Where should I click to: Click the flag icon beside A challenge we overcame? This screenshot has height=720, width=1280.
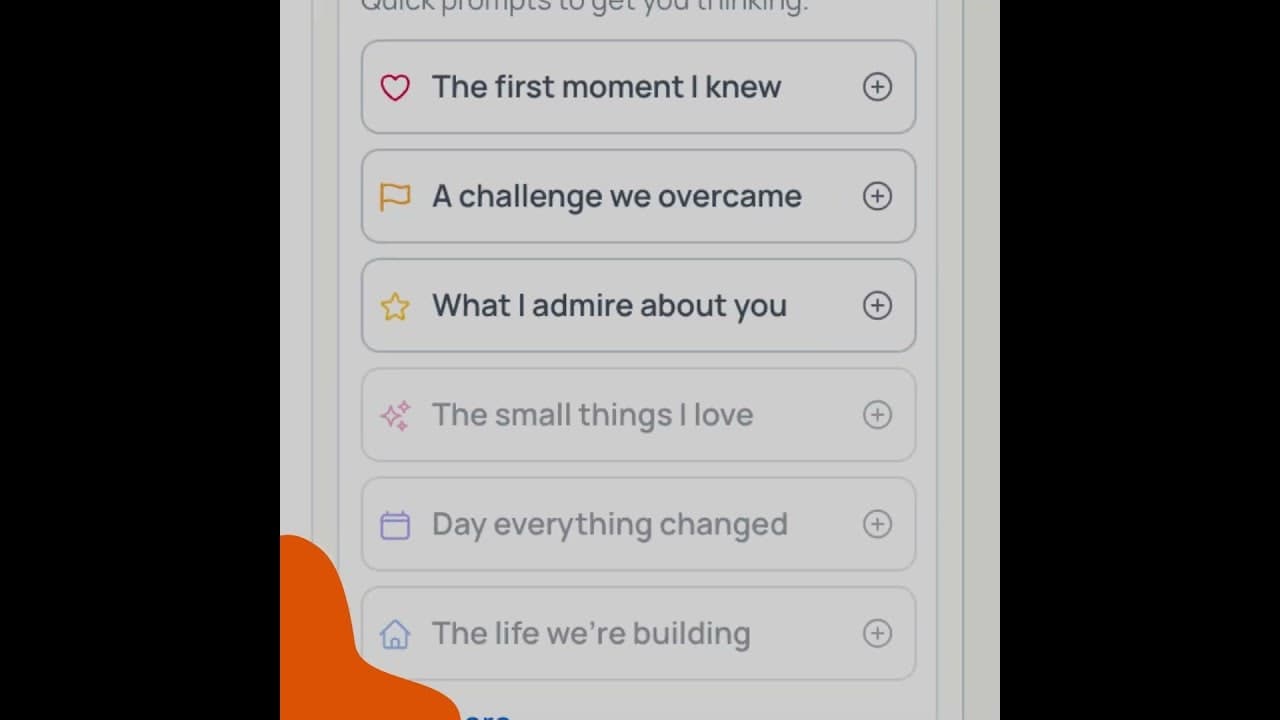point(395,196)
